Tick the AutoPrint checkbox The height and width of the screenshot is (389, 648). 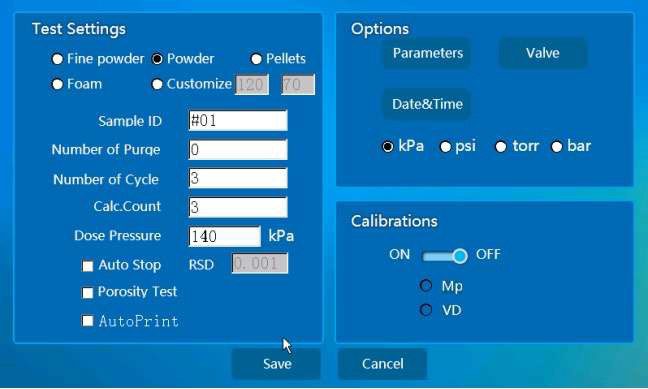click(88, 321)
